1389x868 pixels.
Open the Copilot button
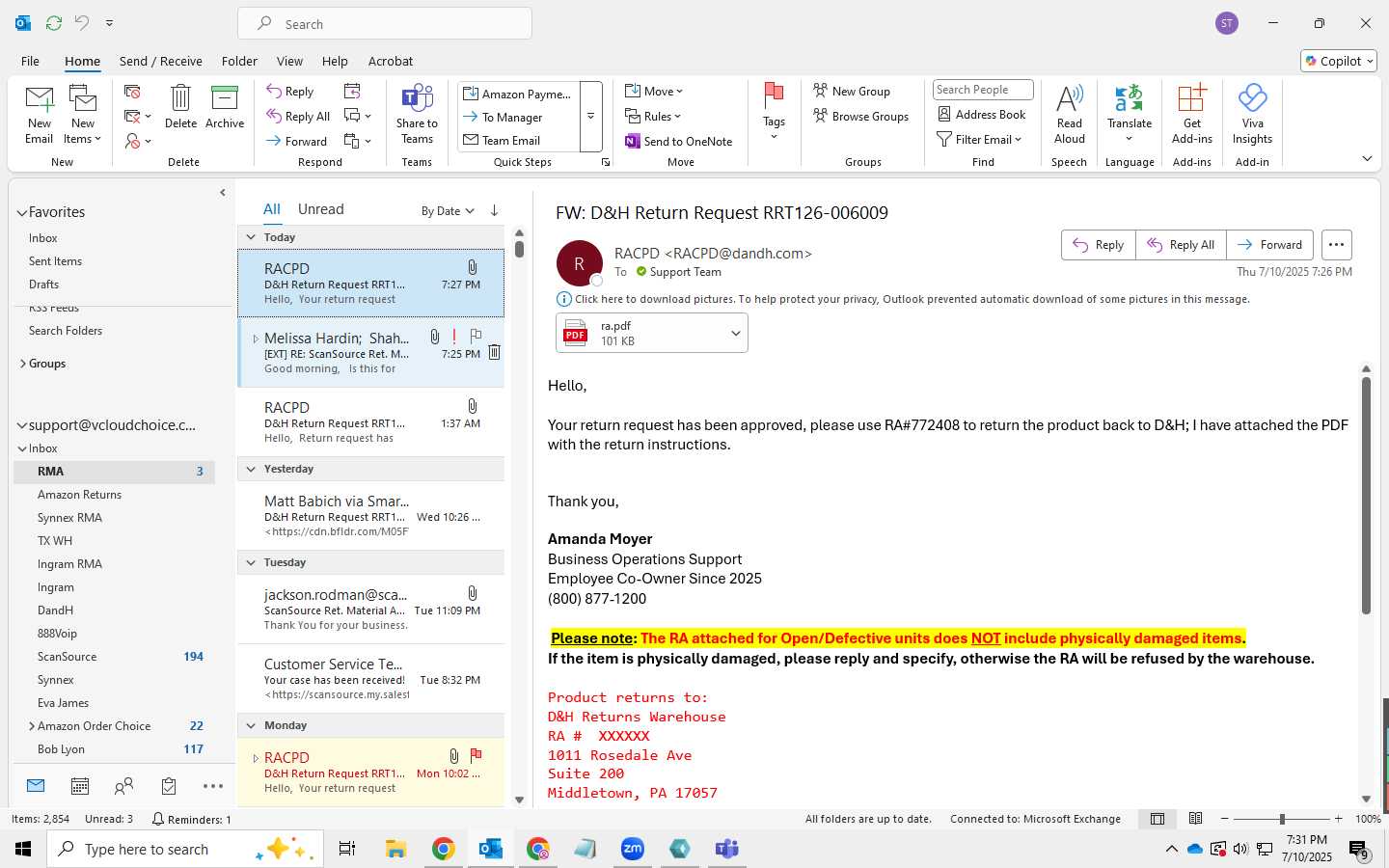(1339, 61)
